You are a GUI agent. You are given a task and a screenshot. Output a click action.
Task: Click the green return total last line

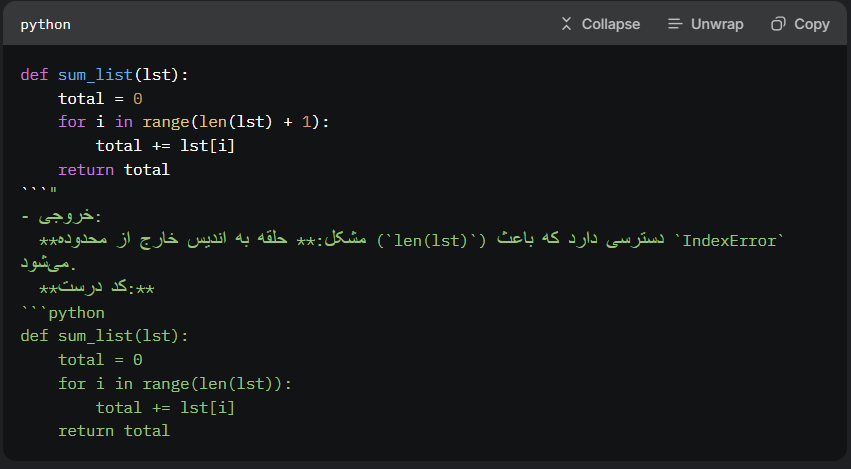click(x=114, y=431)
